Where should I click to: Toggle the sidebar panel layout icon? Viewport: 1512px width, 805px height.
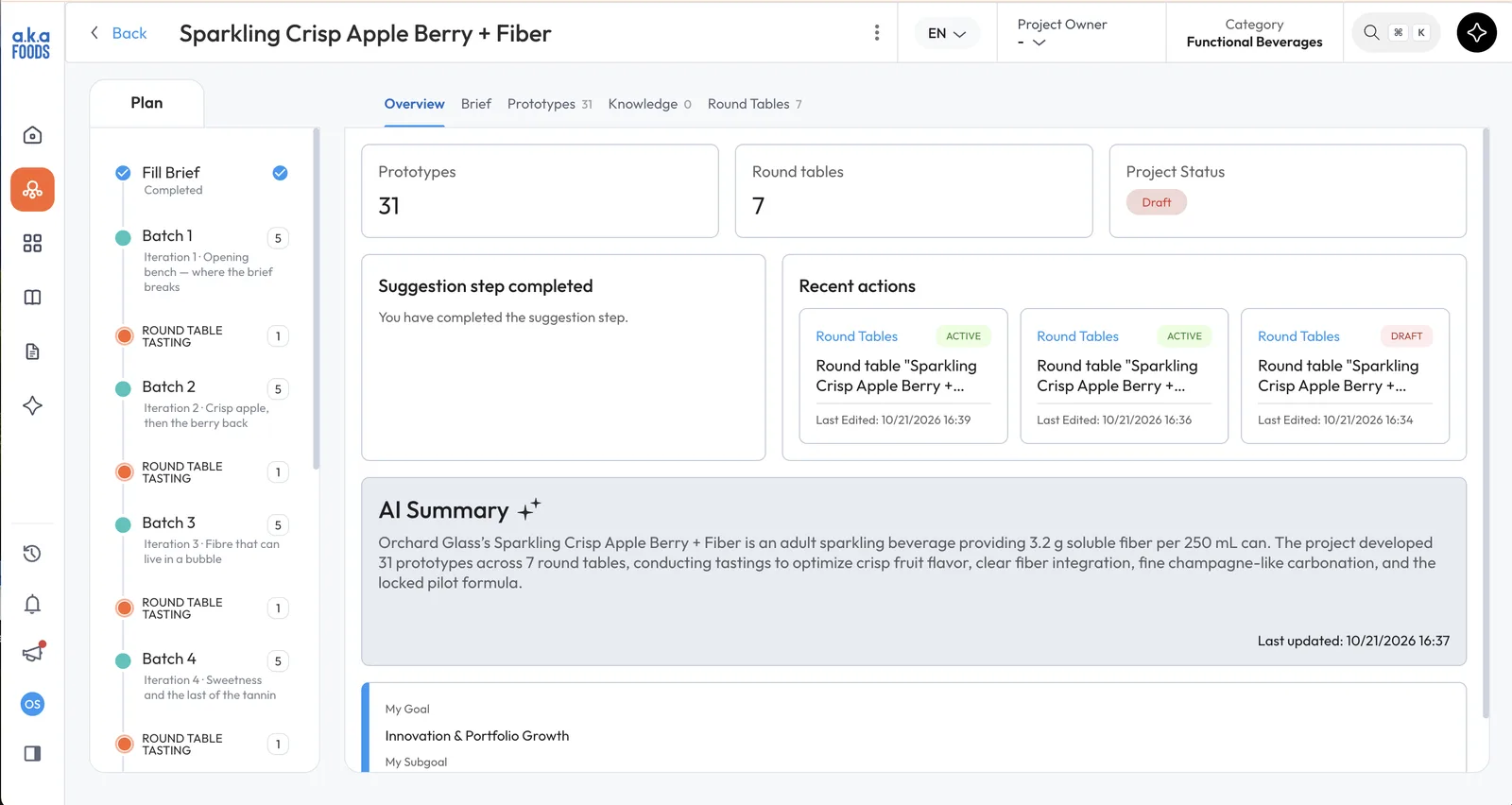(x=32, y=754)
